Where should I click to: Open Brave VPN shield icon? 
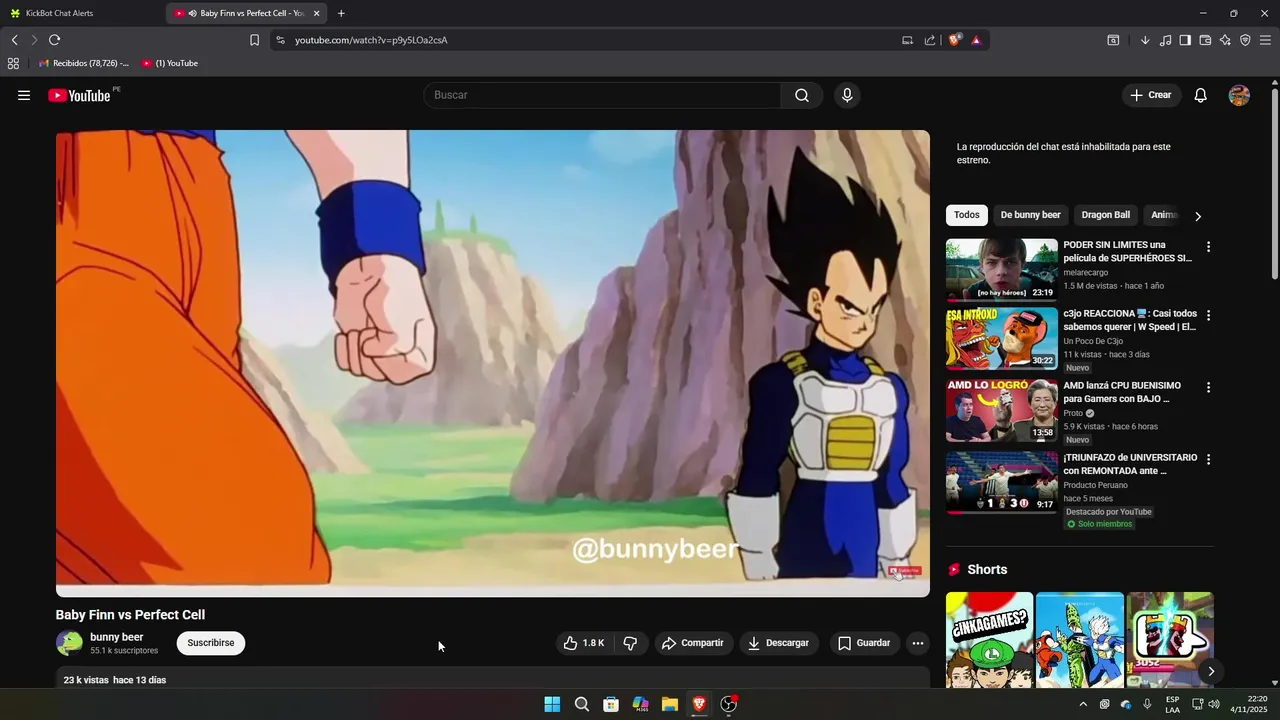coord(1245,40)
